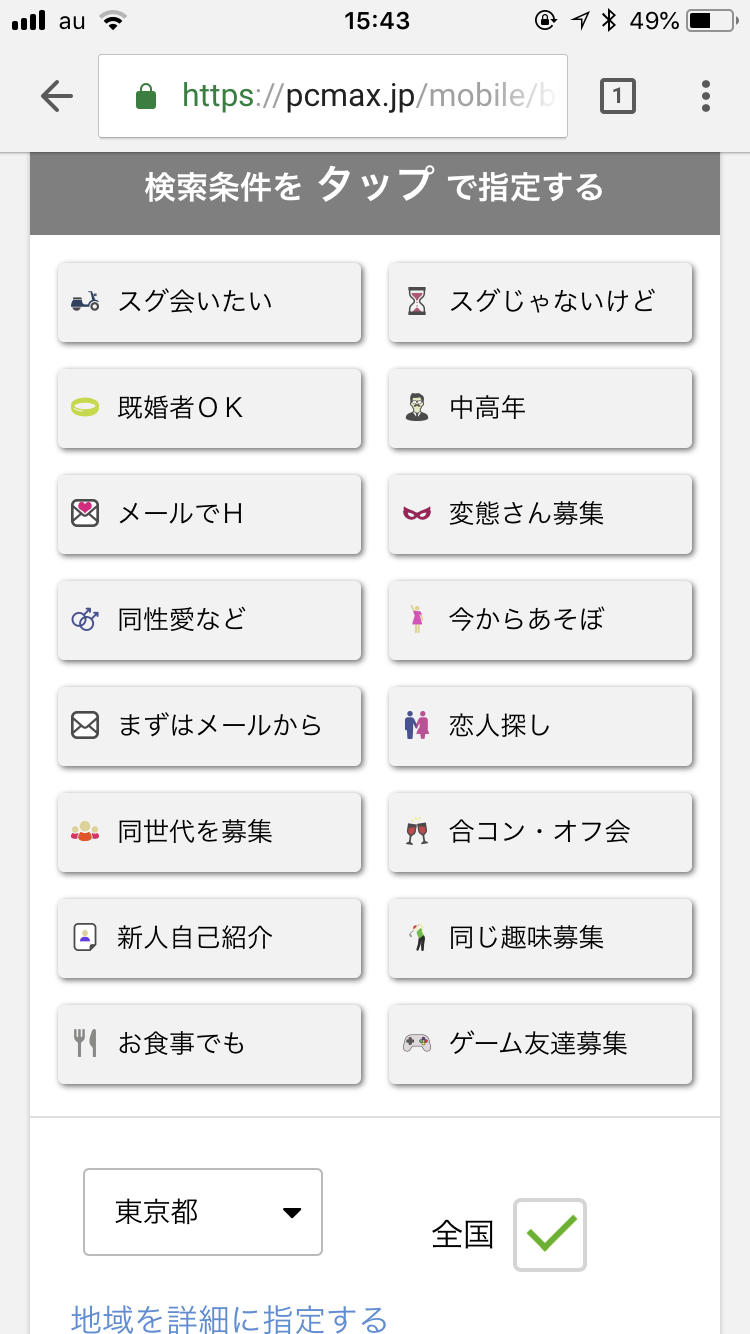The width and height of the screenshot is (750, 1334).
Task: Choose the 同世代を募集 category
Action: click(209, 832)
